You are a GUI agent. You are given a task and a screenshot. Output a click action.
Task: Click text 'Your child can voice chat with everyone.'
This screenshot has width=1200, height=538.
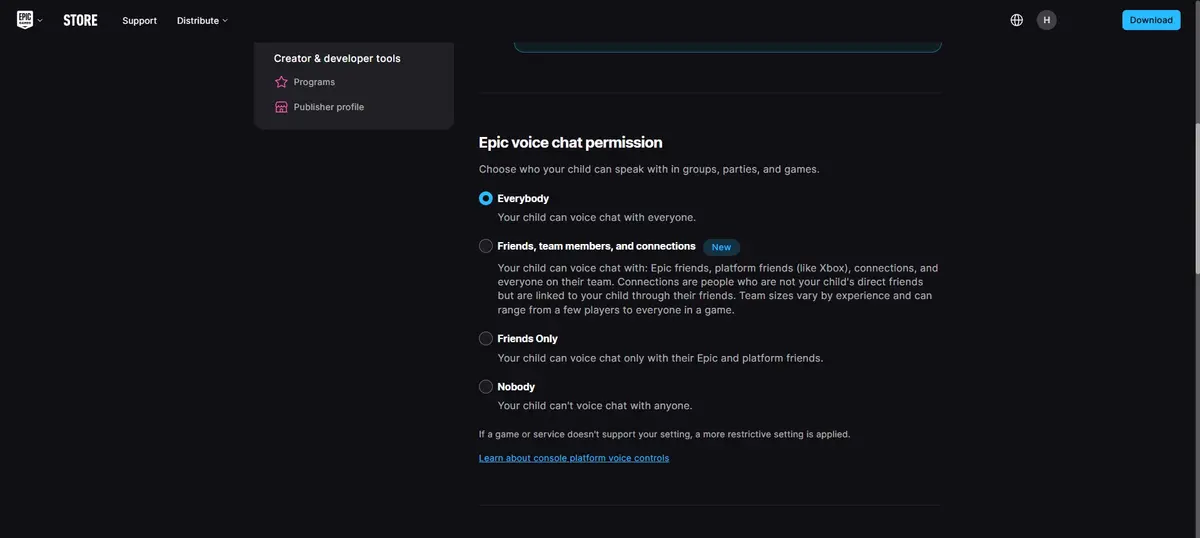coord(597,217)
